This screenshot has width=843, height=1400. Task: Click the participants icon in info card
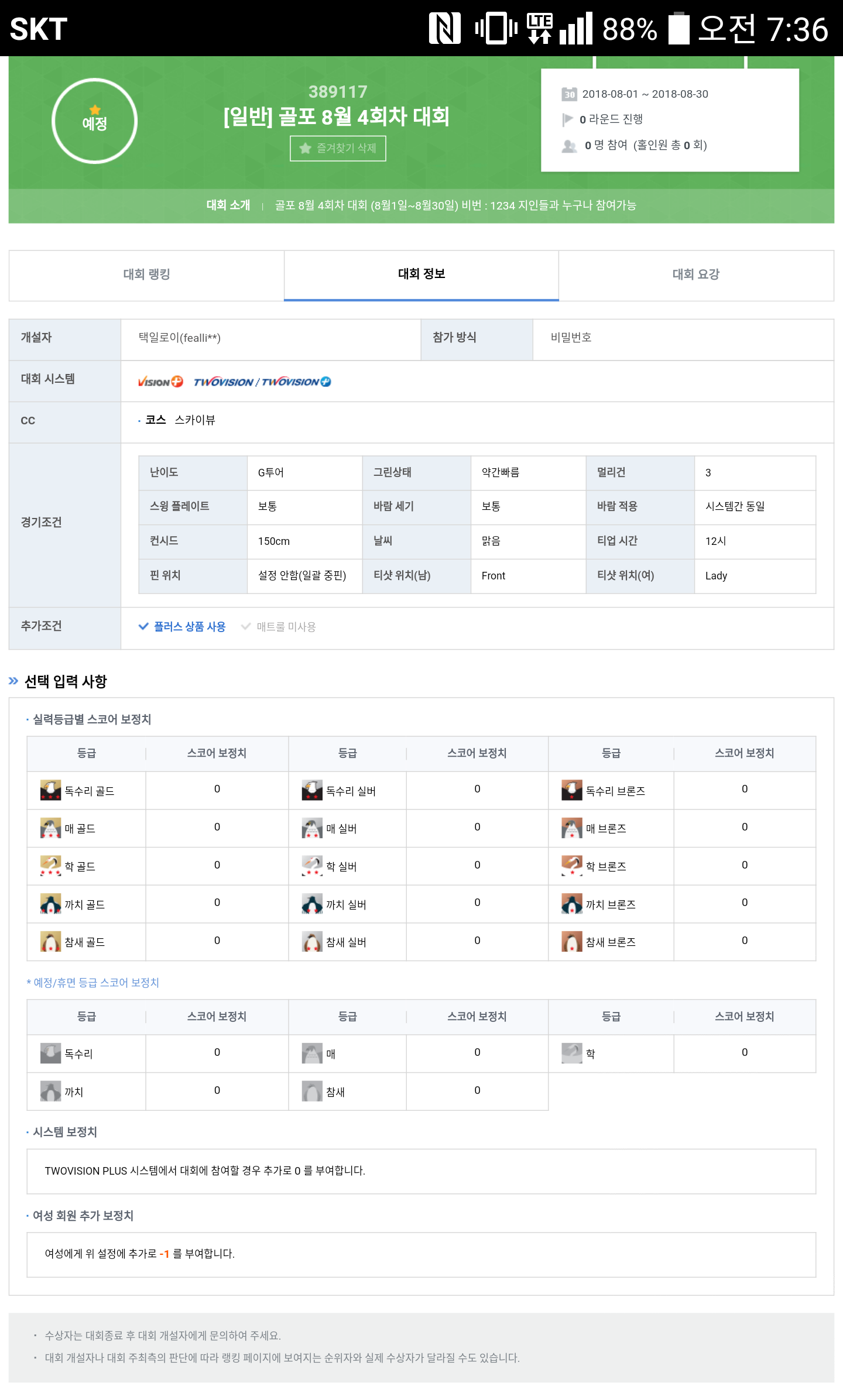569,146
